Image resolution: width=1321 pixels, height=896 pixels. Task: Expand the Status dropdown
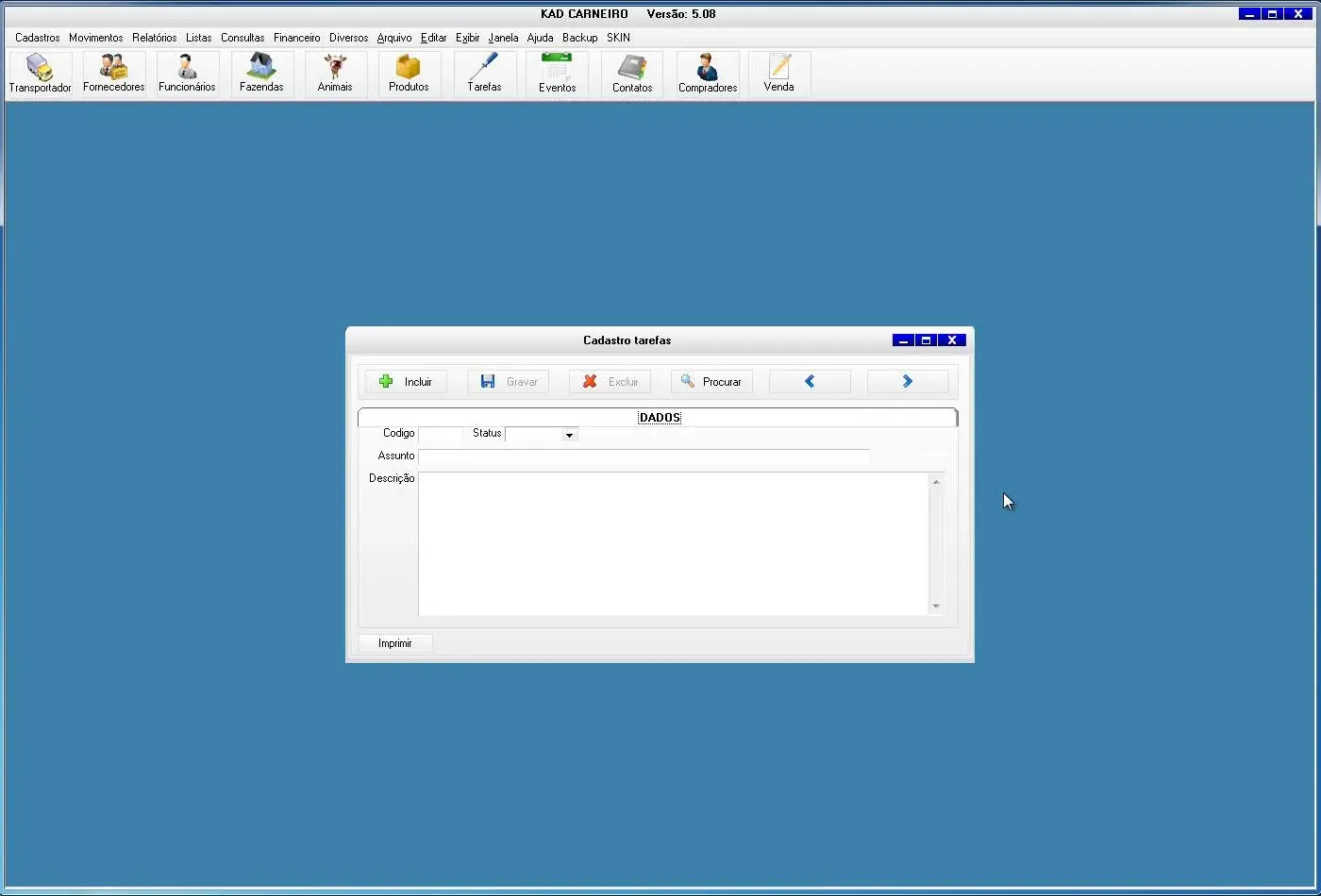(569, 435)
